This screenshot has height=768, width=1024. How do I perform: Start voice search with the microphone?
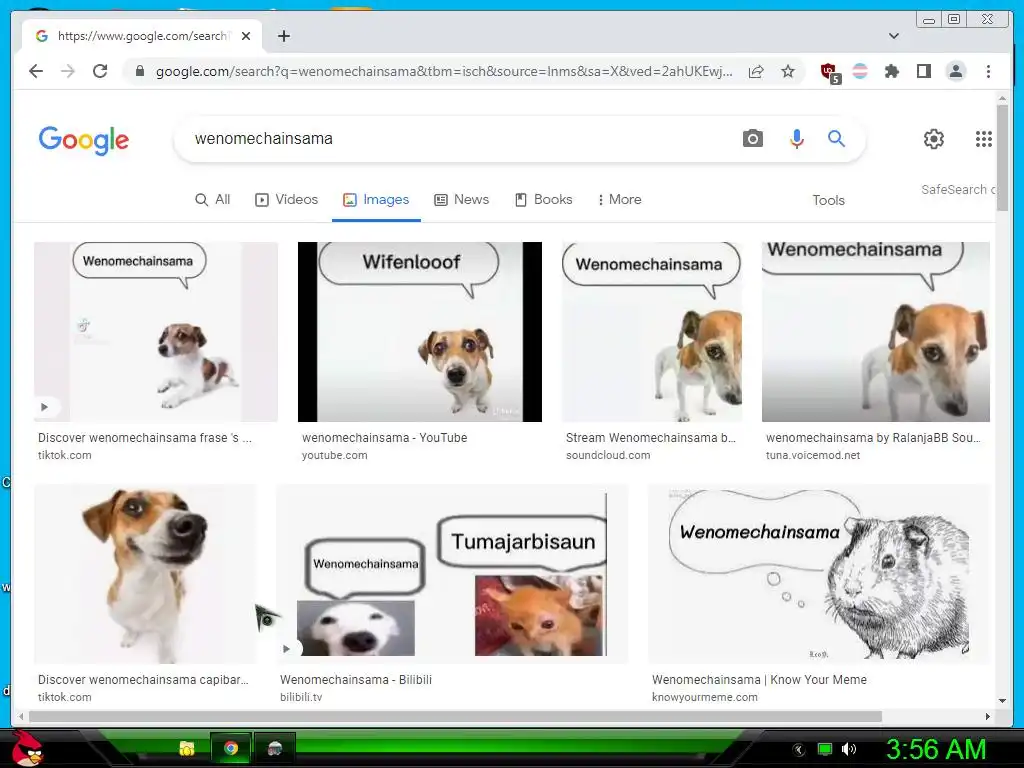[x=796, y=138]
